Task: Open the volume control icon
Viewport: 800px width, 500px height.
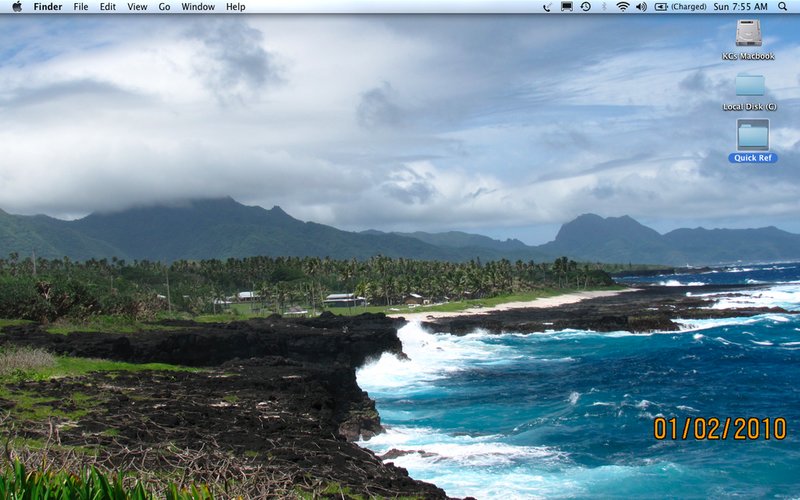Action: 641,7
